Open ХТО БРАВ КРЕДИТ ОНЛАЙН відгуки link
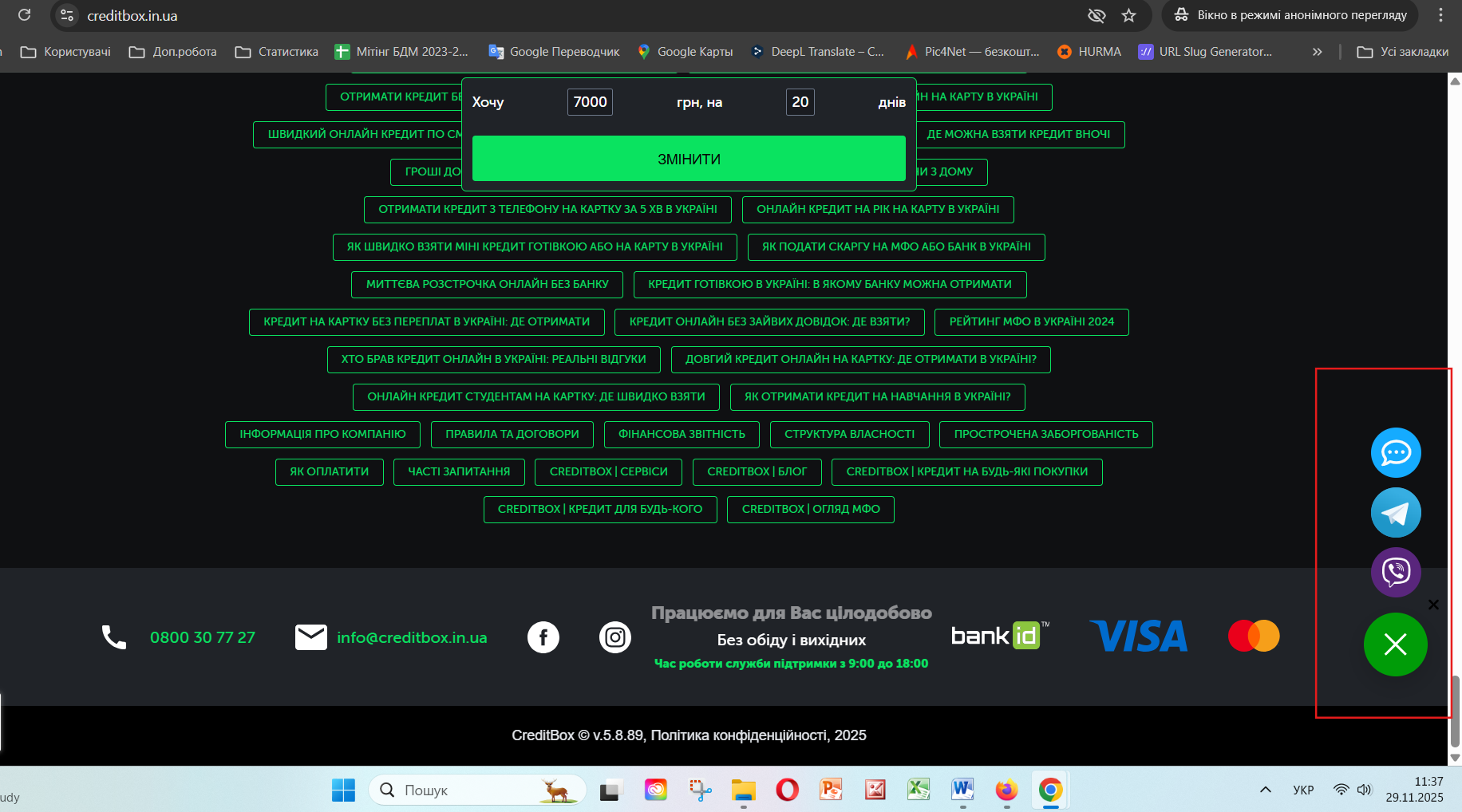 point(493,360)
